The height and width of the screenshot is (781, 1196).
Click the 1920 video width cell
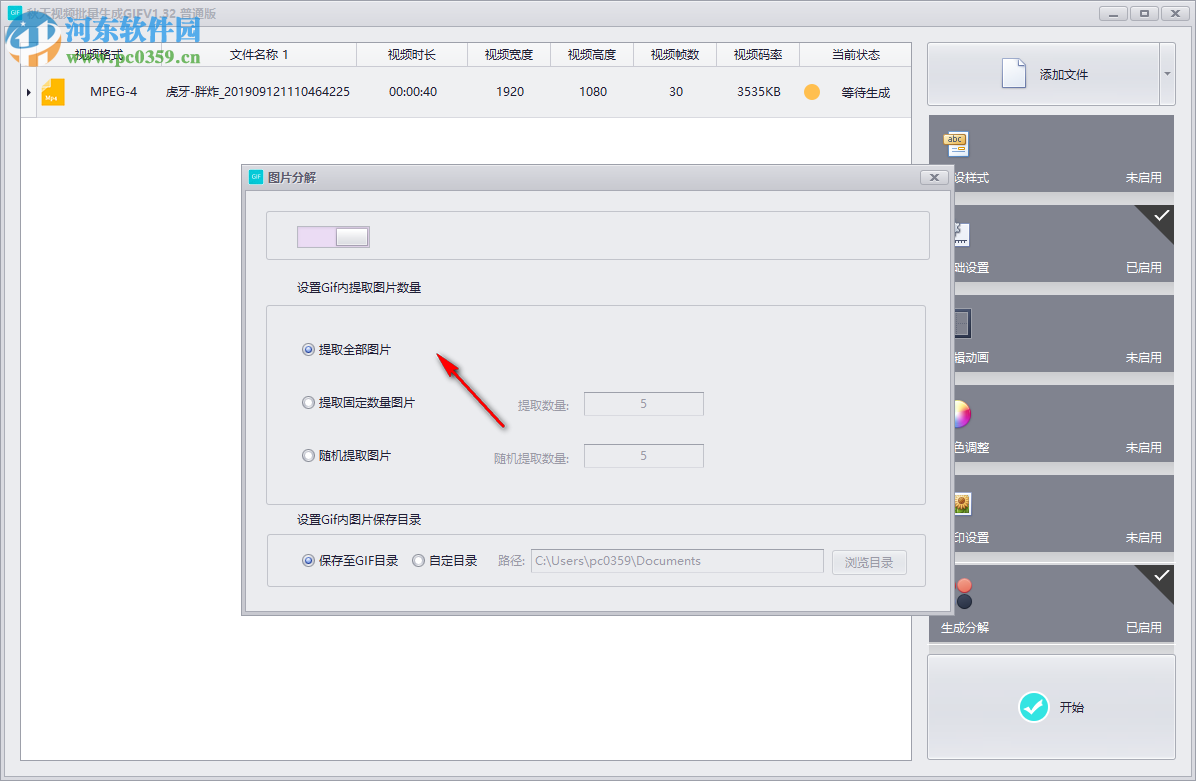[x=510, y=92]
